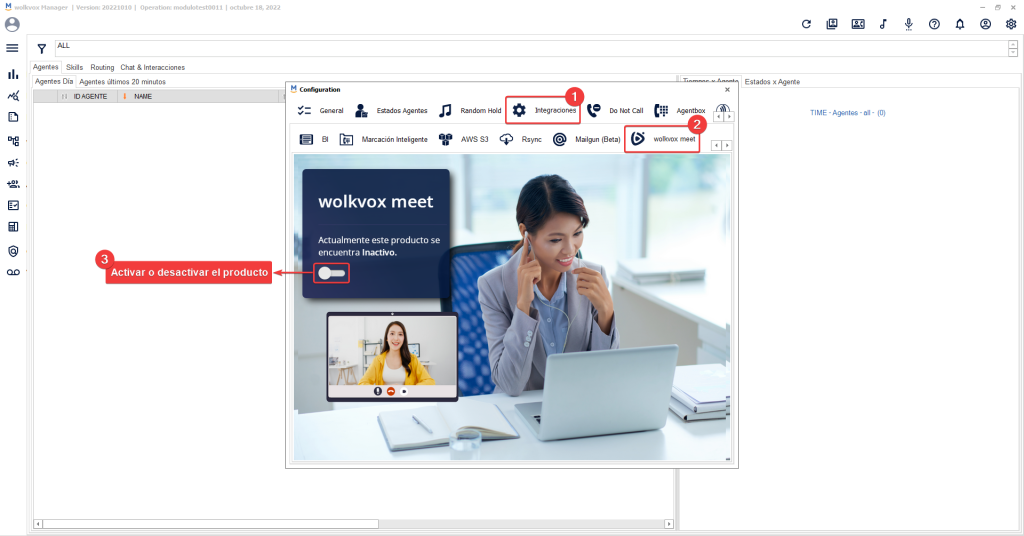Open the calculator sidebar icon
1024x536 pixels.
coord(13,227)
